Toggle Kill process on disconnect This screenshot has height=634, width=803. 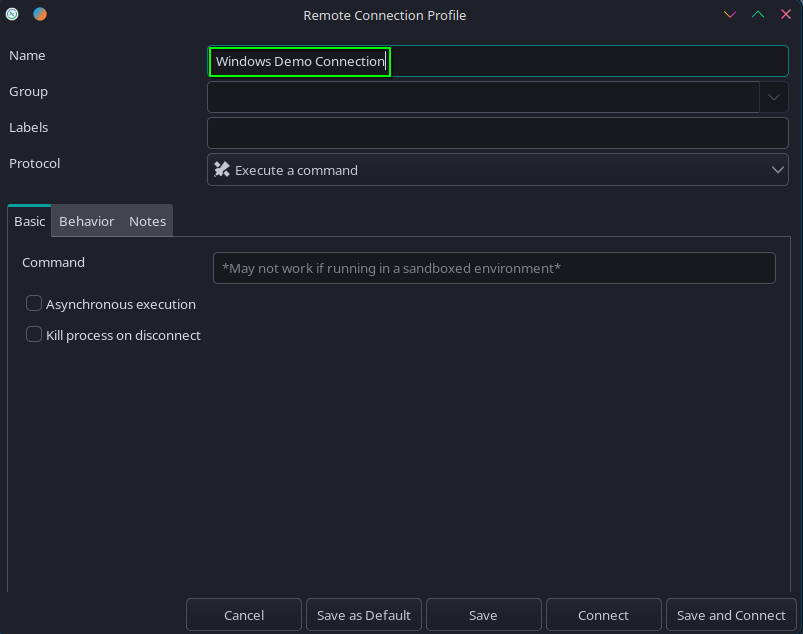[34, 335]
